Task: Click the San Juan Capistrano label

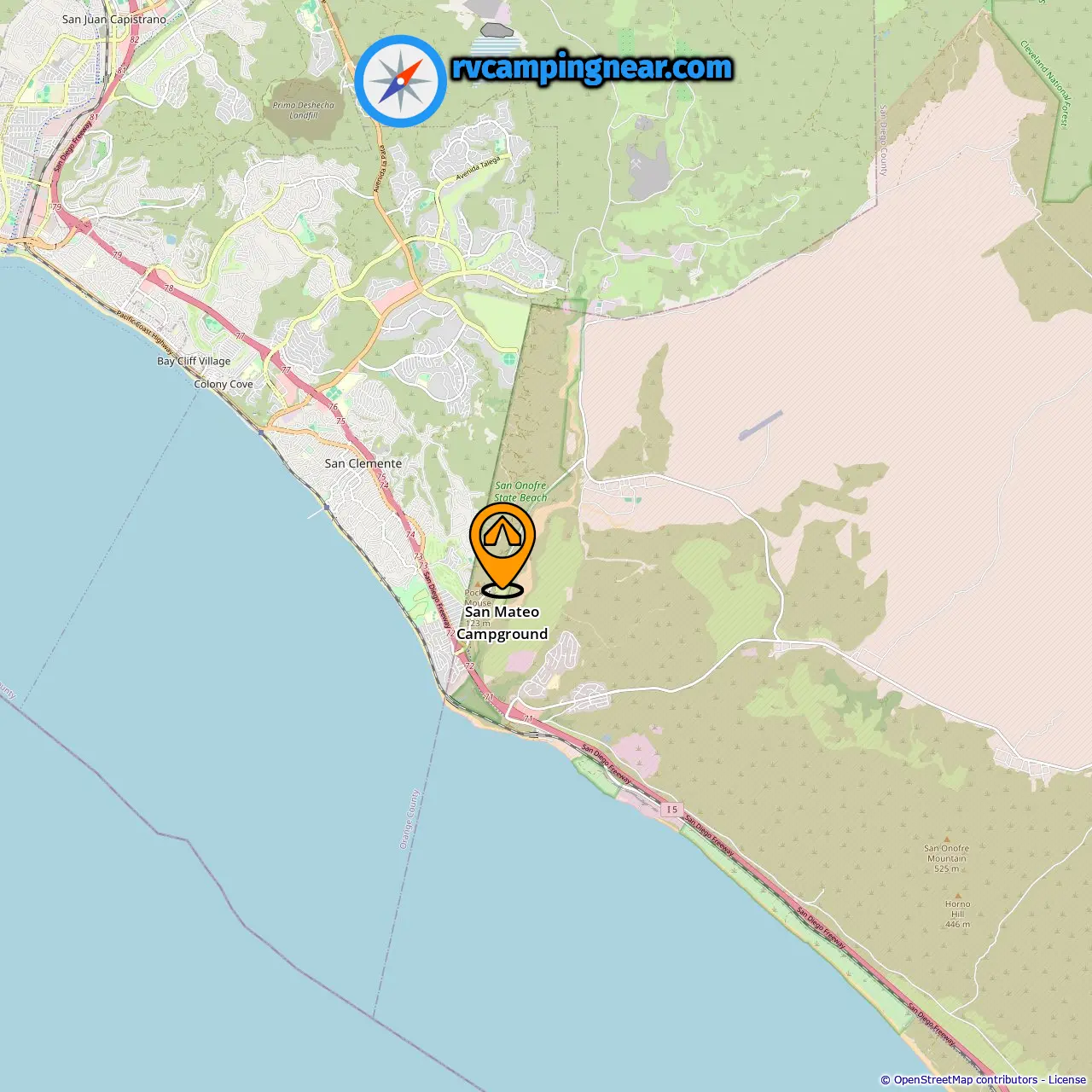Action: coord(114,19)
